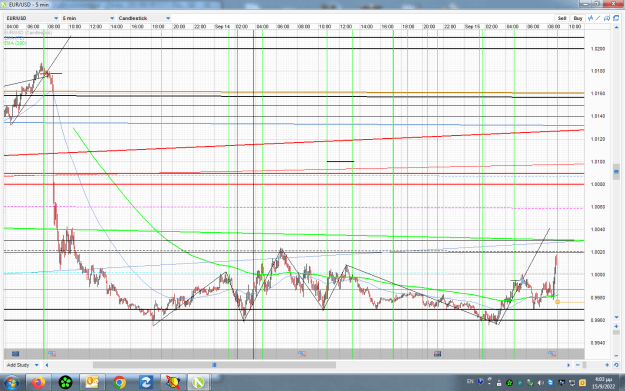Click the detach chart window icon

click(616, 18)
